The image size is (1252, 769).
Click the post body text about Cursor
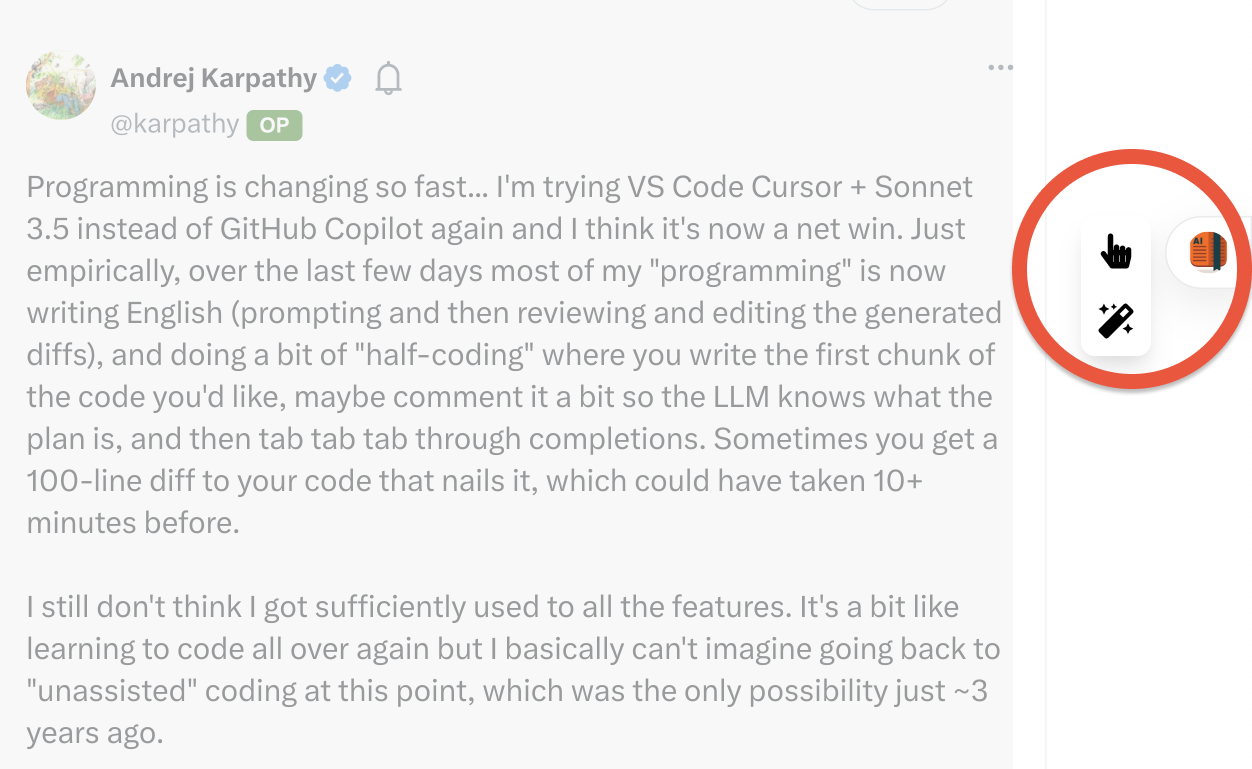tap(500, 350)
